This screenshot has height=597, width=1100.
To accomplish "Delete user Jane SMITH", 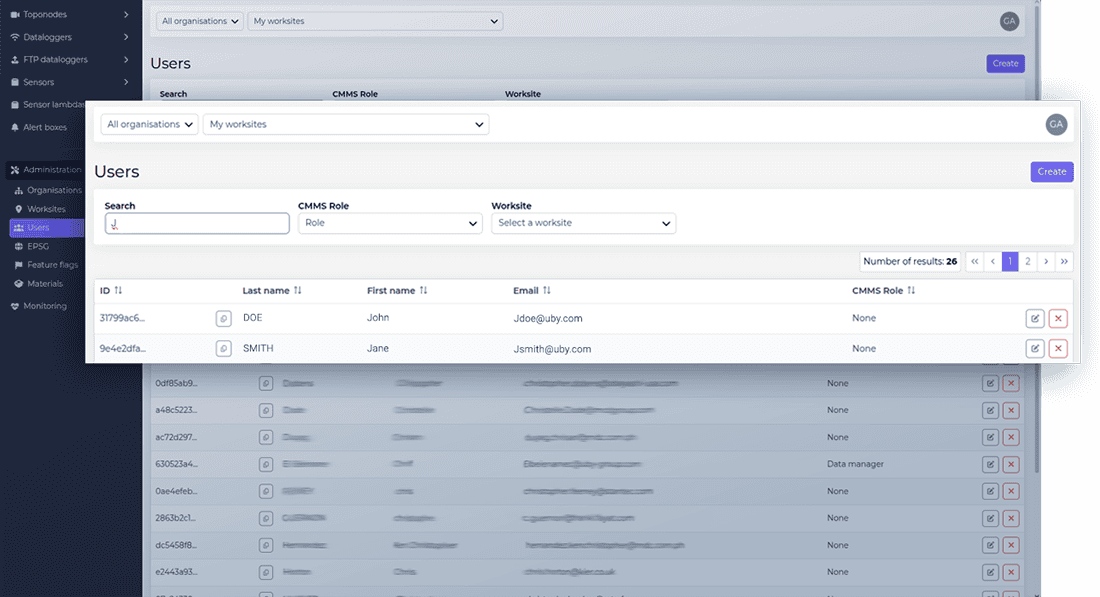I will (1058, 349).
